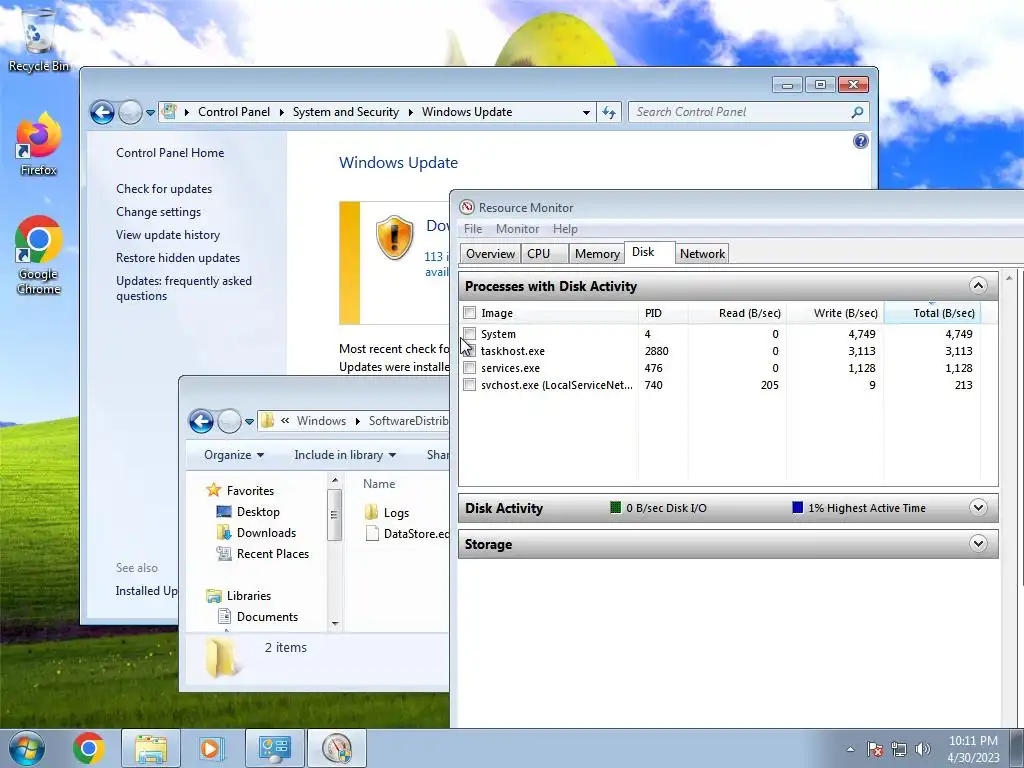
Task: Click the volume speaker icon in system tray
Action: click(923, 749)
